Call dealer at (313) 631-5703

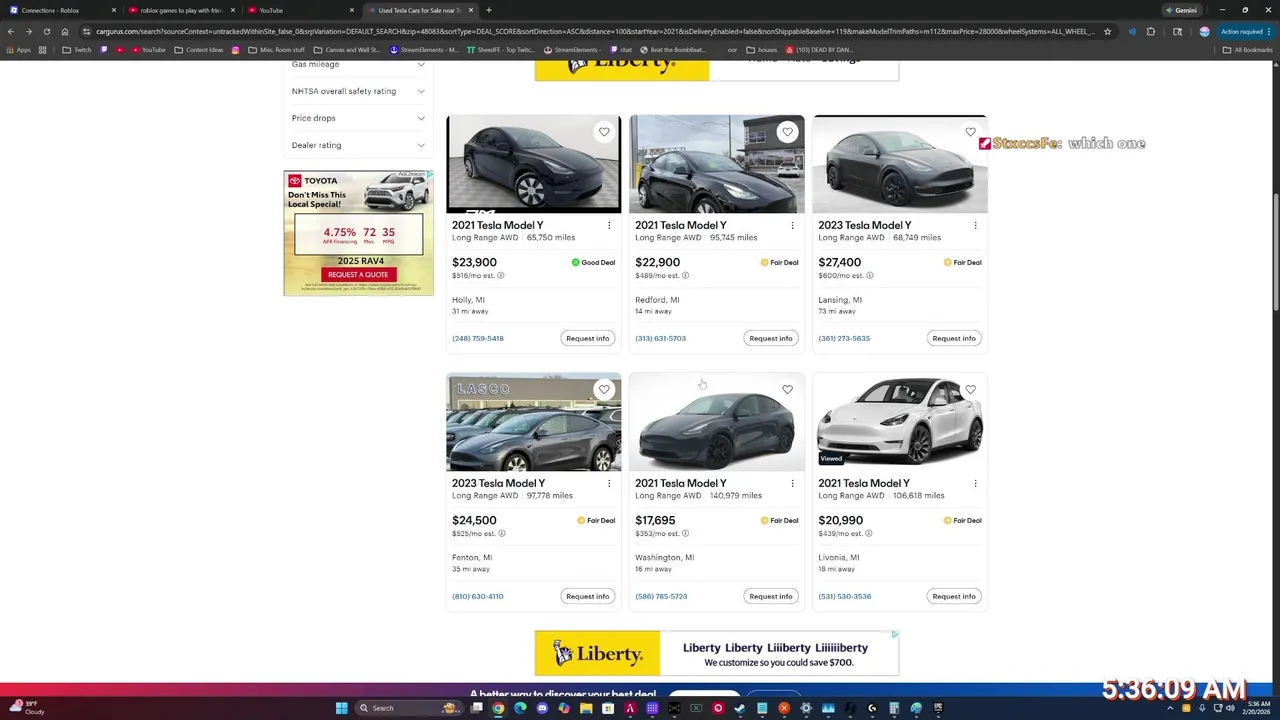click(x=660, y=338)
